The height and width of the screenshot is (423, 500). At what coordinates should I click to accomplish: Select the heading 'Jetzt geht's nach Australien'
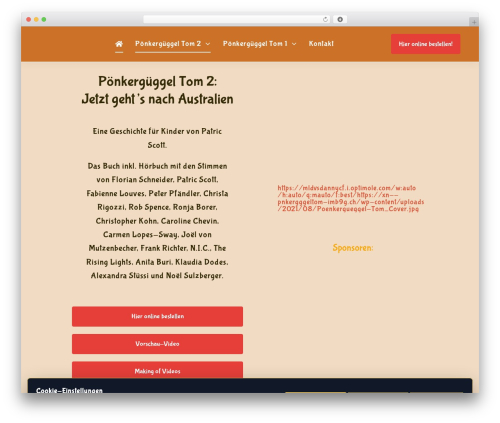tap(157, 99)
